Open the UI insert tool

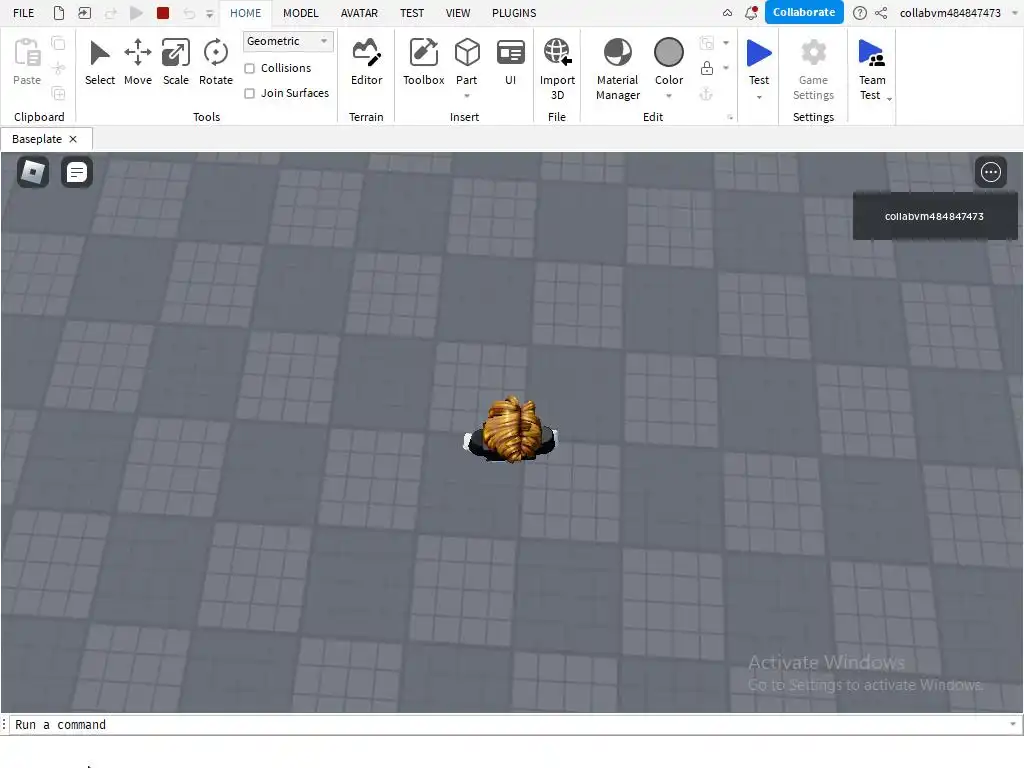511,62
